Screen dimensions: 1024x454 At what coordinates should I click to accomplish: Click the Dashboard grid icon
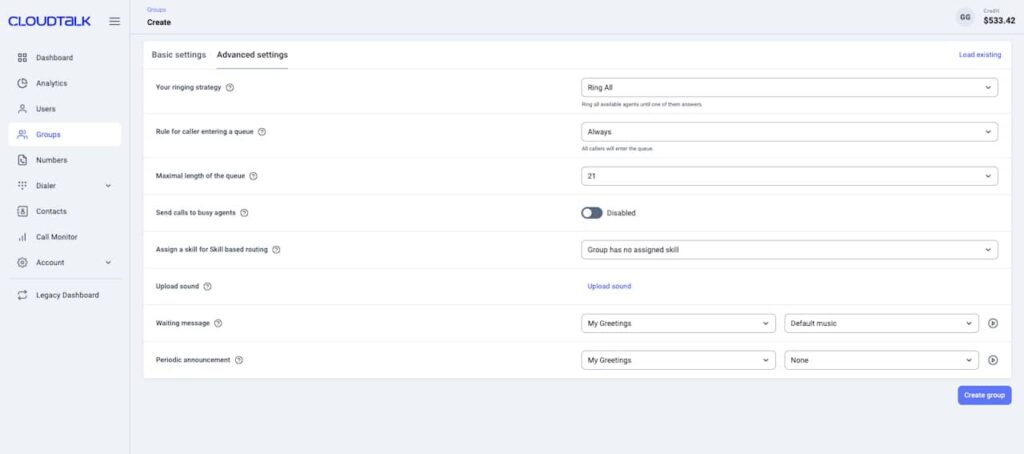22,57
